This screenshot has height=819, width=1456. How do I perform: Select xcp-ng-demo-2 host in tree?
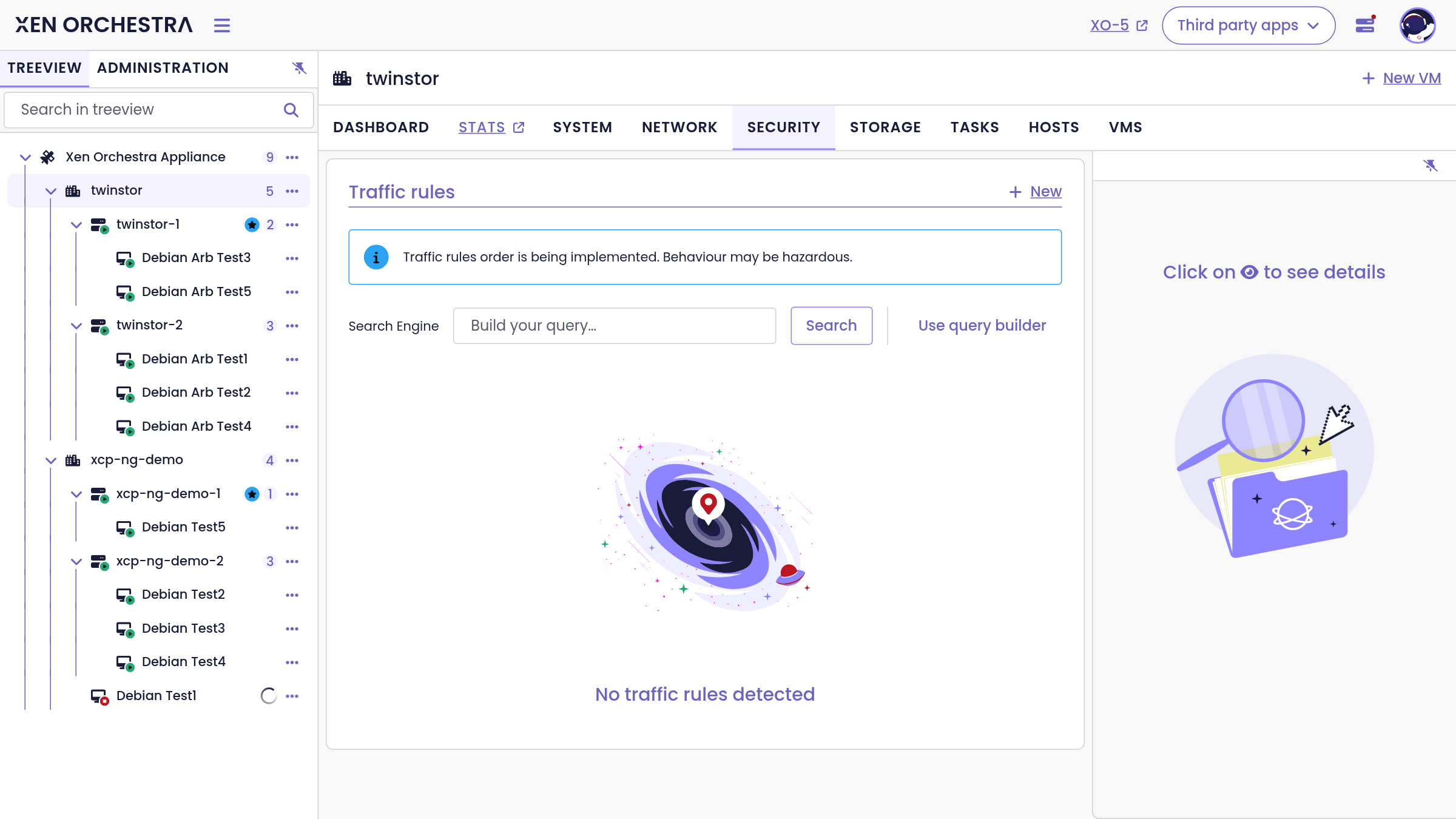click(x=170, y=562)
